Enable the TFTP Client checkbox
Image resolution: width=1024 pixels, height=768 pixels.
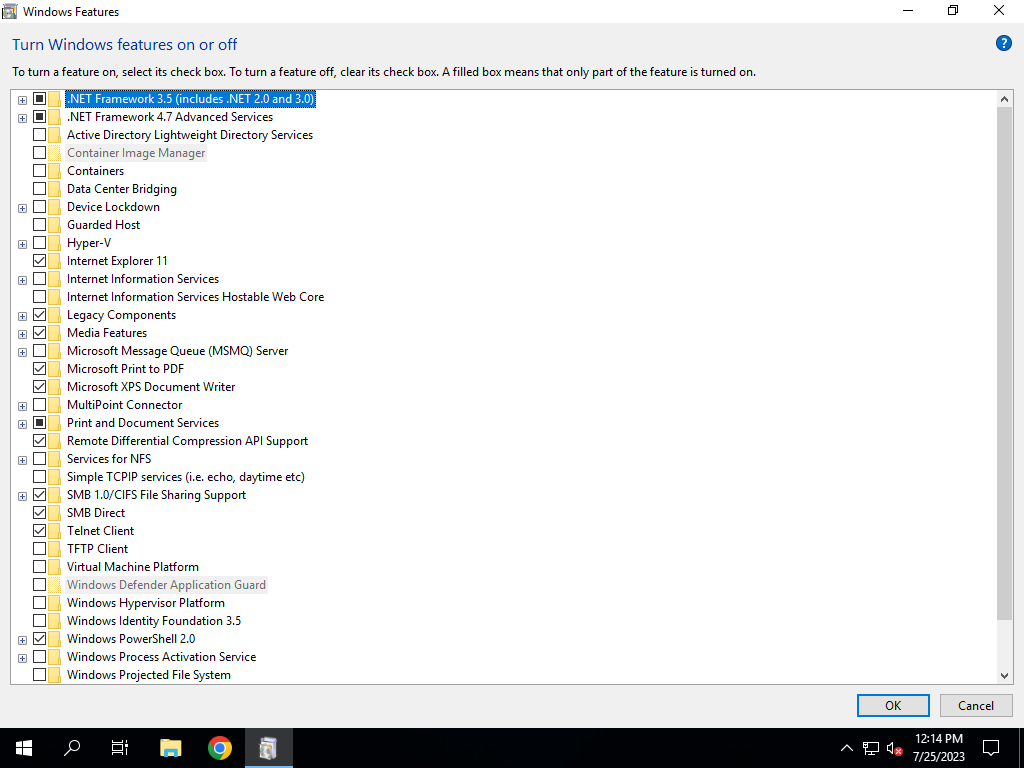pos(39,549)
